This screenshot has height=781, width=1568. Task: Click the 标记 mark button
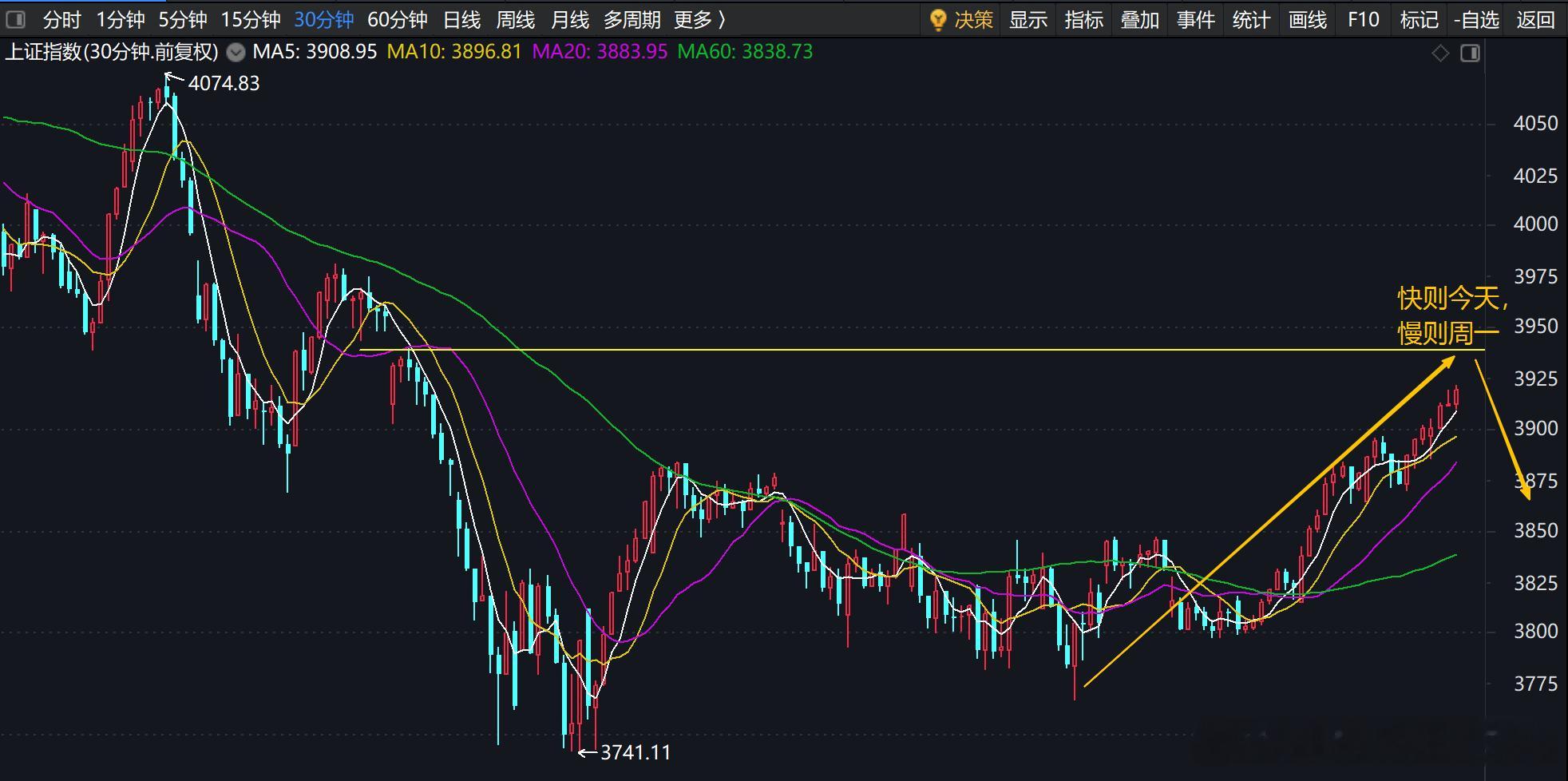click(1419, 19)
